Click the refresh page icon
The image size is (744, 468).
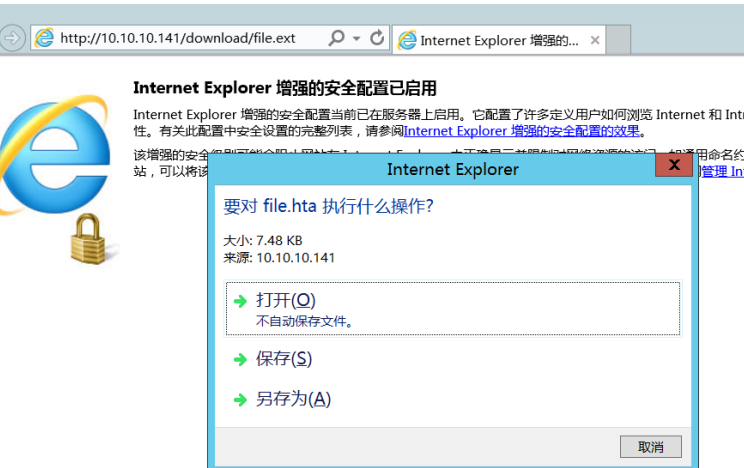point(377,38)
